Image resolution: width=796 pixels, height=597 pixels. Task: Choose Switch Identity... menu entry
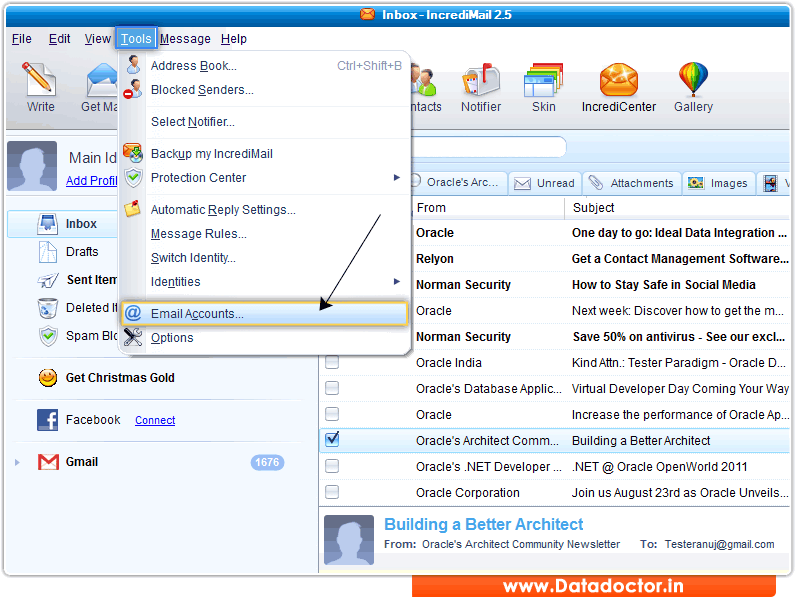193,257
